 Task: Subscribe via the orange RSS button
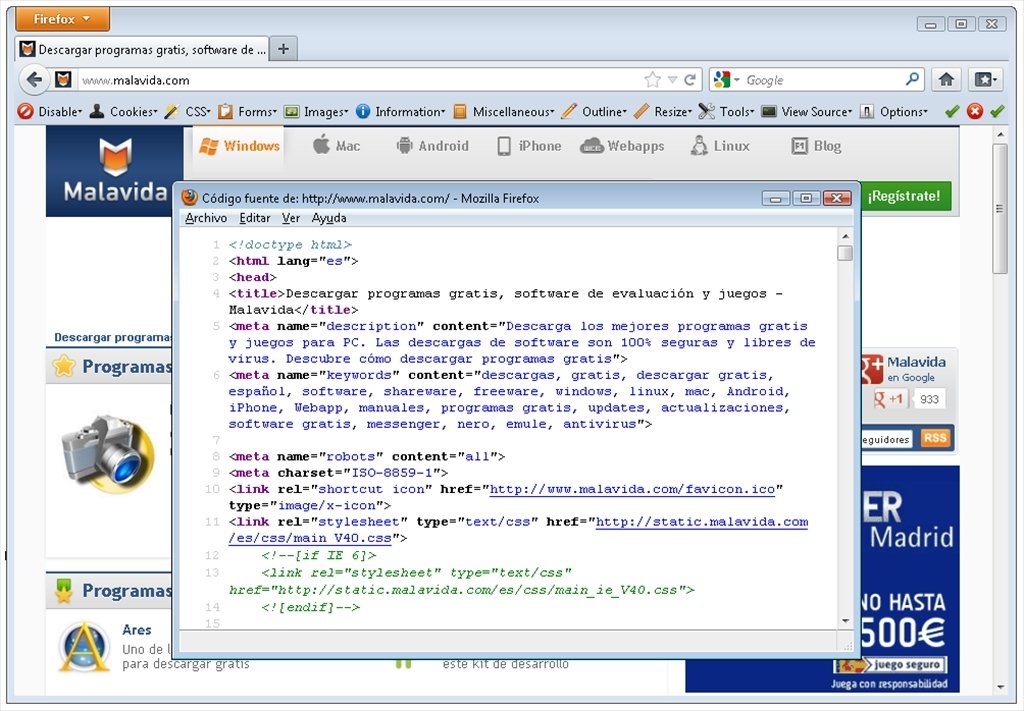tap(935, 438)
